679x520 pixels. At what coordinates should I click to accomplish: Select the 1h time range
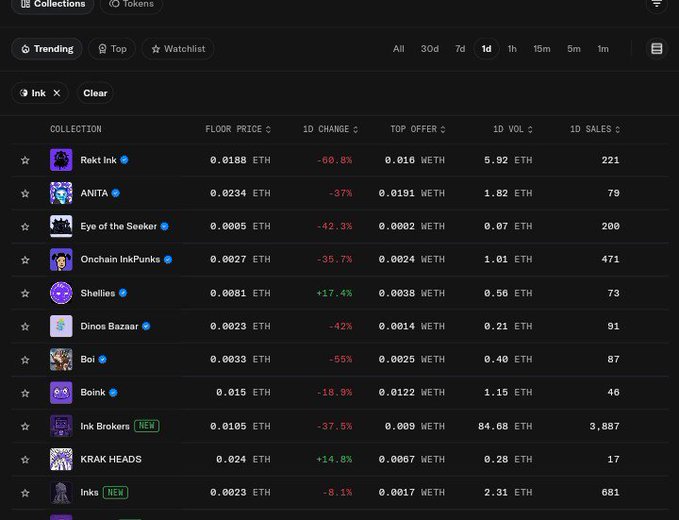(512, 49)
